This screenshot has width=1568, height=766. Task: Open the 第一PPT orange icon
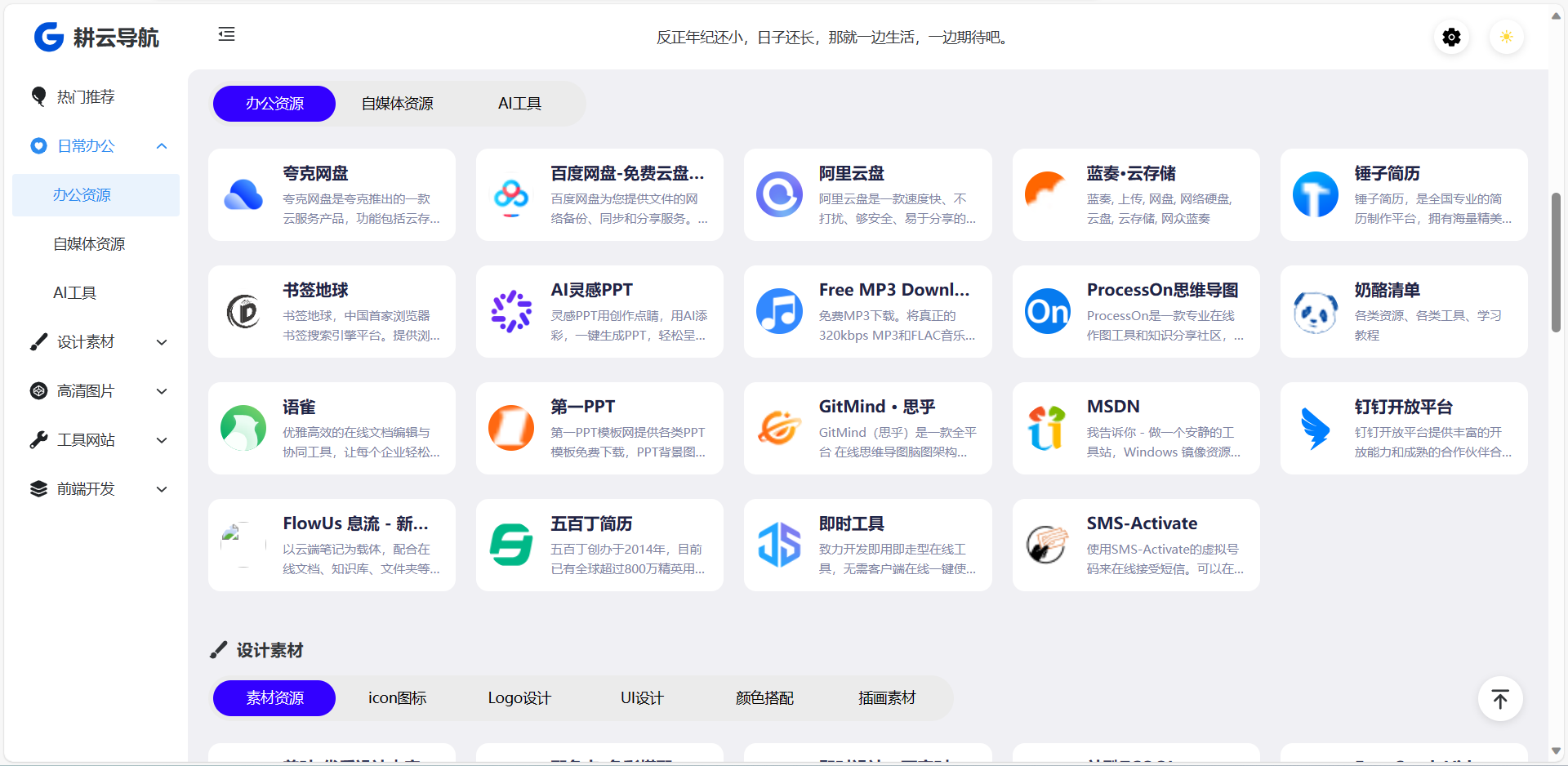click(x=511, y=428)
